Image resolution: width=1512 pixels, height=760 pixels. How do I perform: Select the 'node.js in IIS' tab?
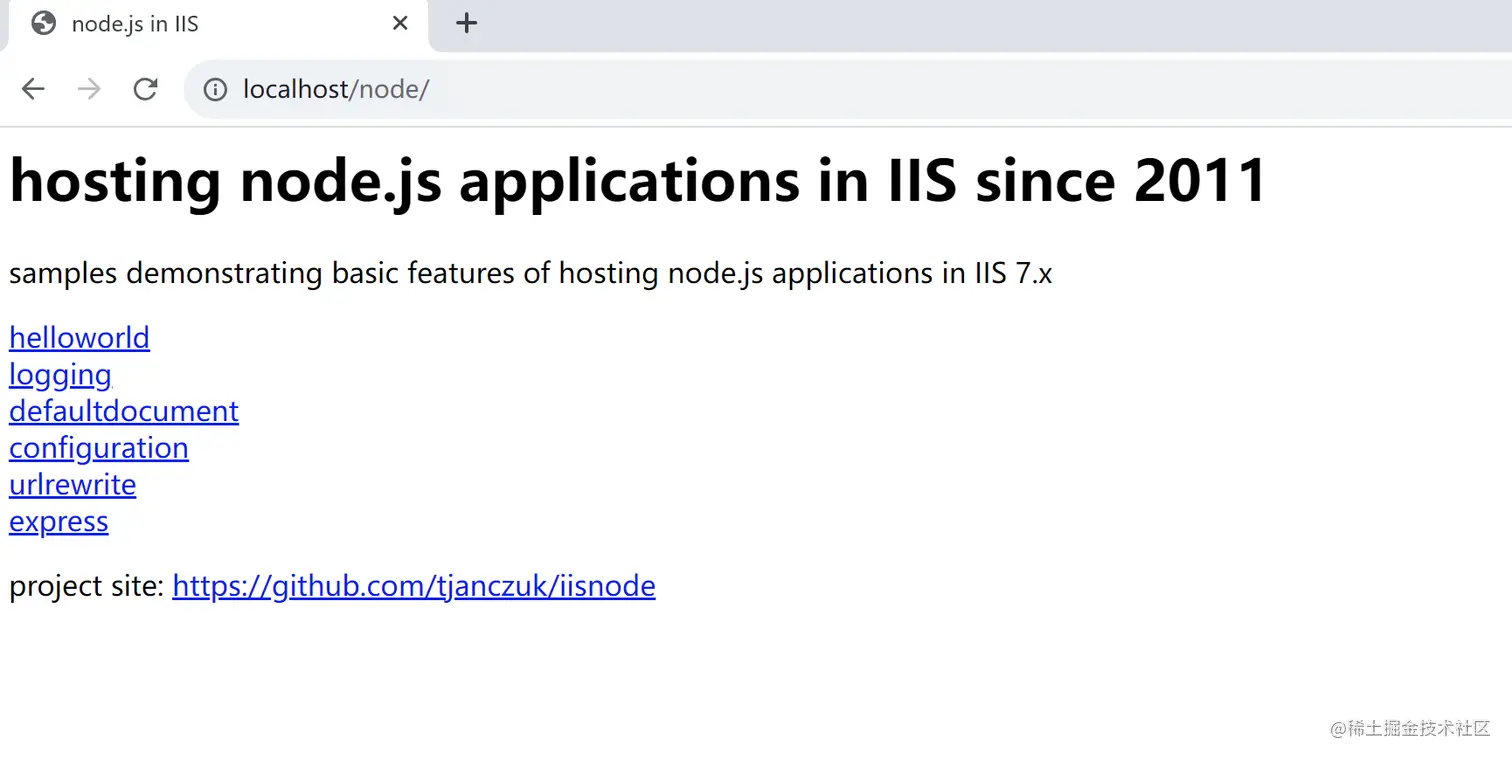pos(218,24)
